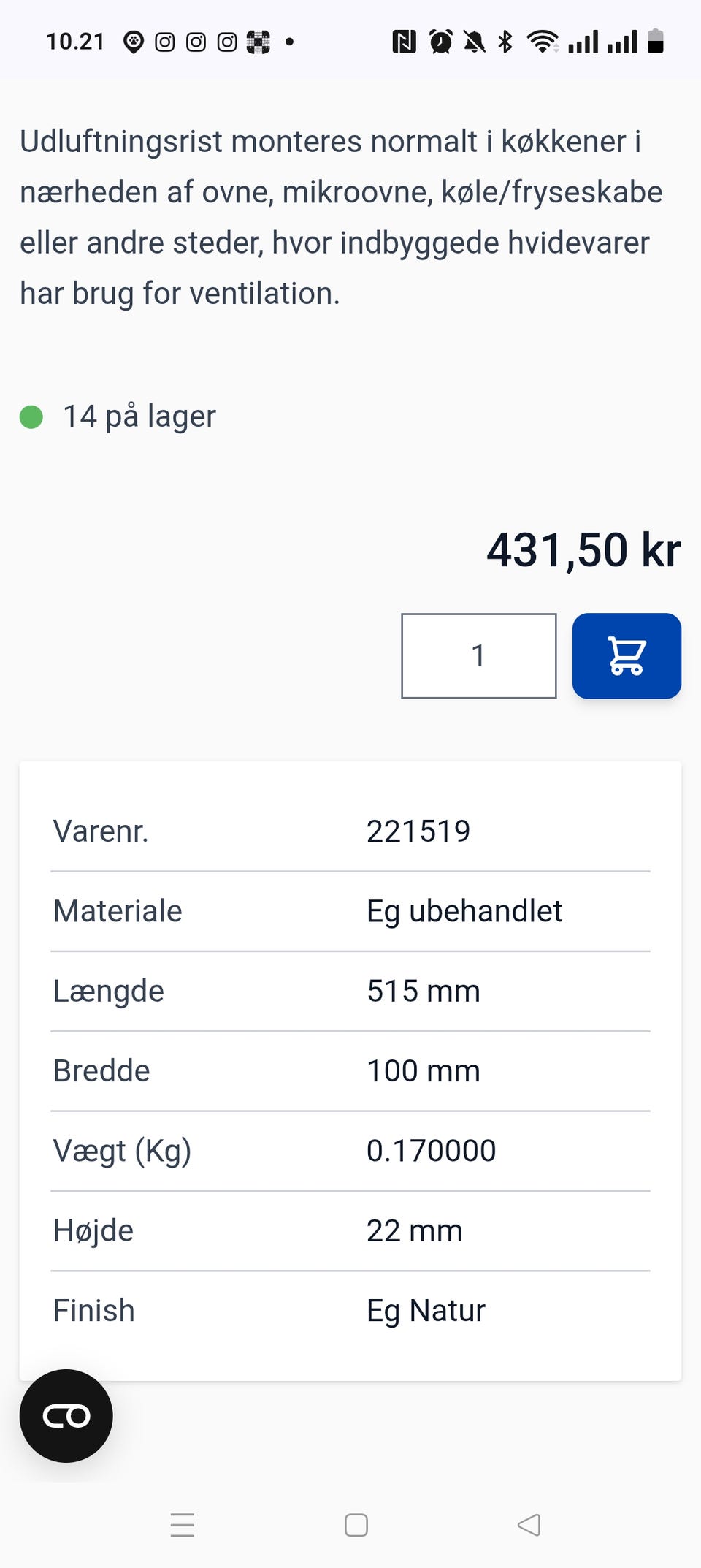Tap the Bluetooth status icon
This screenshot has height=1568, width=701.
pyautogui.click(x=505, y=42)
